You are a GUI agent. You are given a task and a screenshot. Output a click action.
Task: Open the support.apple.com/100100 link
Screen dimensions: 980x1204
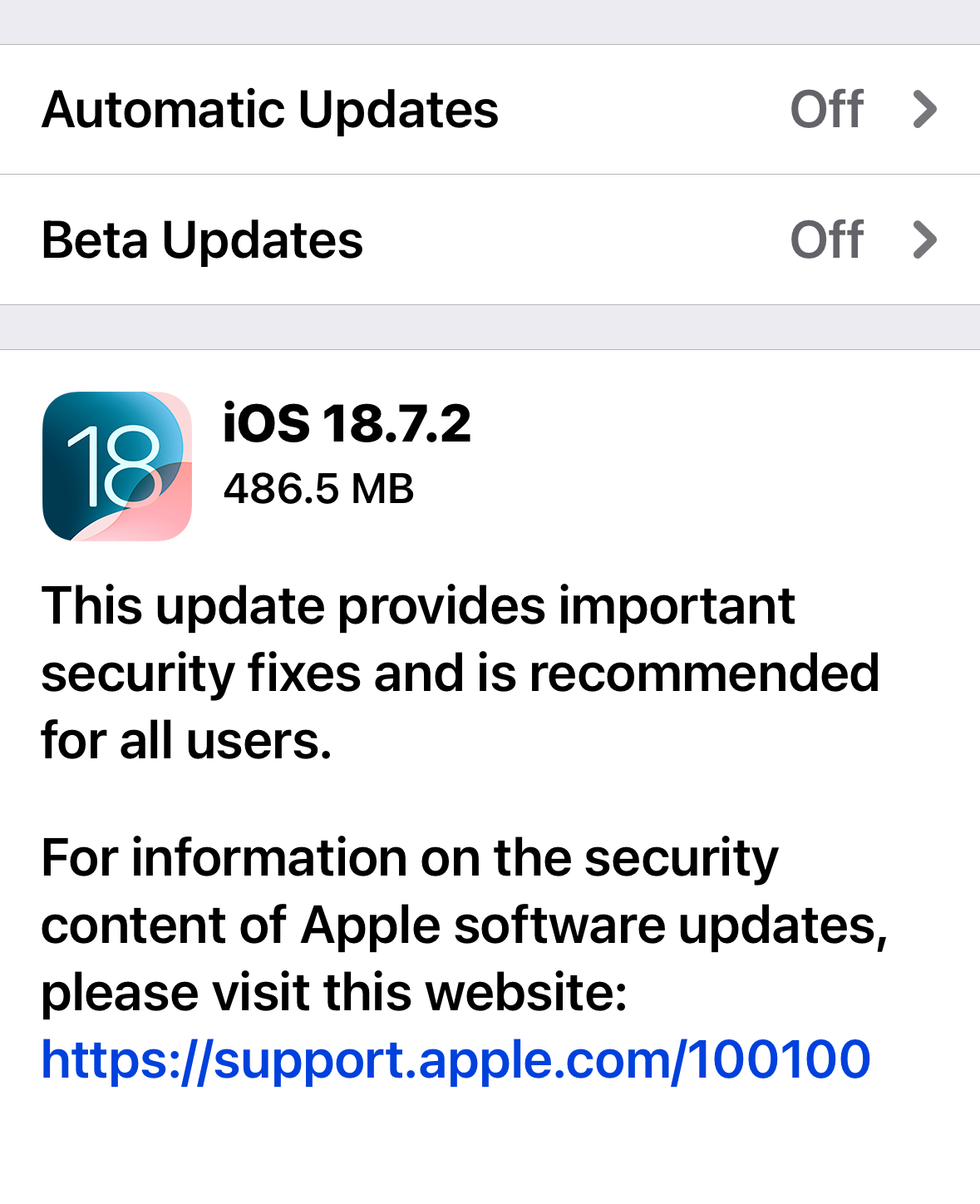pyautogui.click(x=456, y=1060)
